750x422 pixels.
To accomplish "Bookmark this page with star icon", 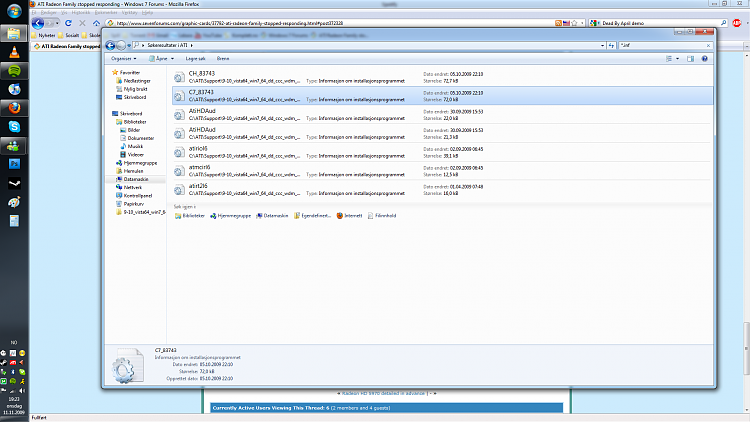I will pyautogui.click(x=574, y=23).
